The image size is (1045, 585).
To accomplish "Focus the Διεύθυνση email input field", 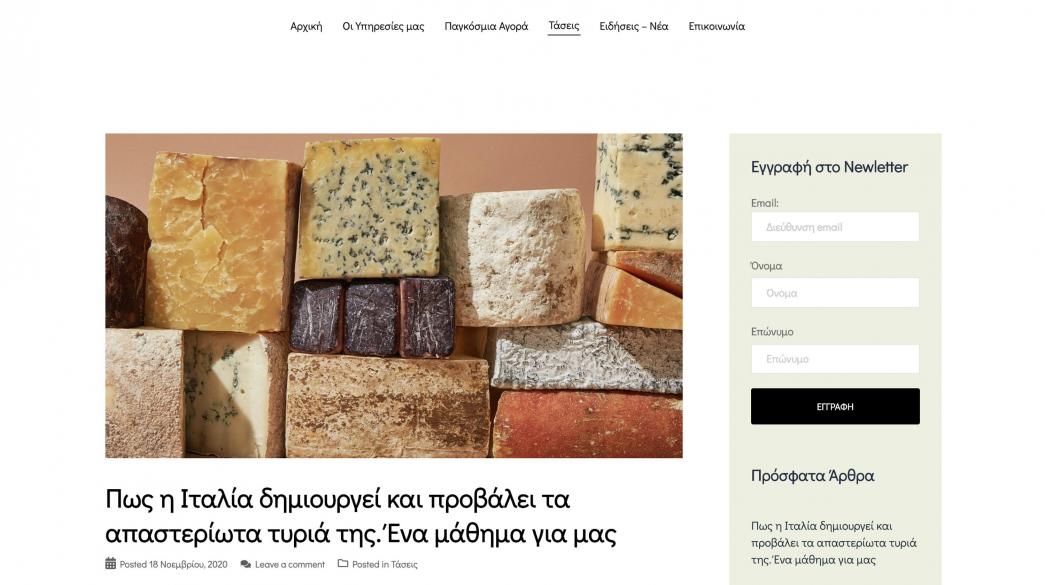I will pyautogui.click(x=835, y=227).
